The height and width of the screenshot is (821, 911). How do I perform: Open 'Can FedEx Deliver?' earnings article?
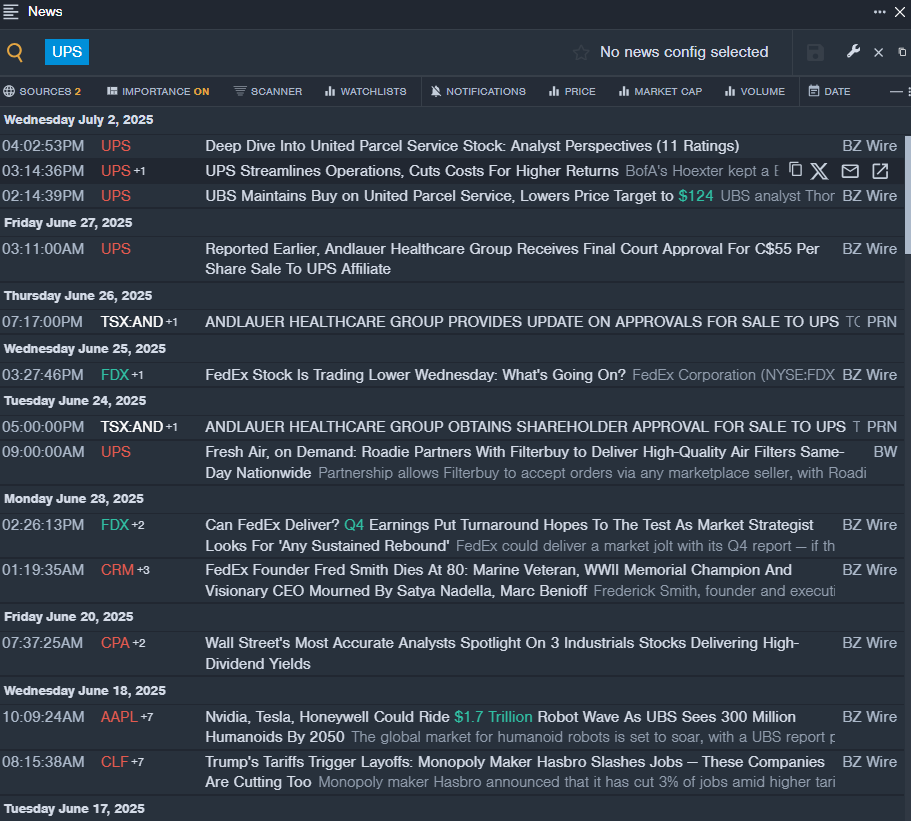(x=509, y=535)
